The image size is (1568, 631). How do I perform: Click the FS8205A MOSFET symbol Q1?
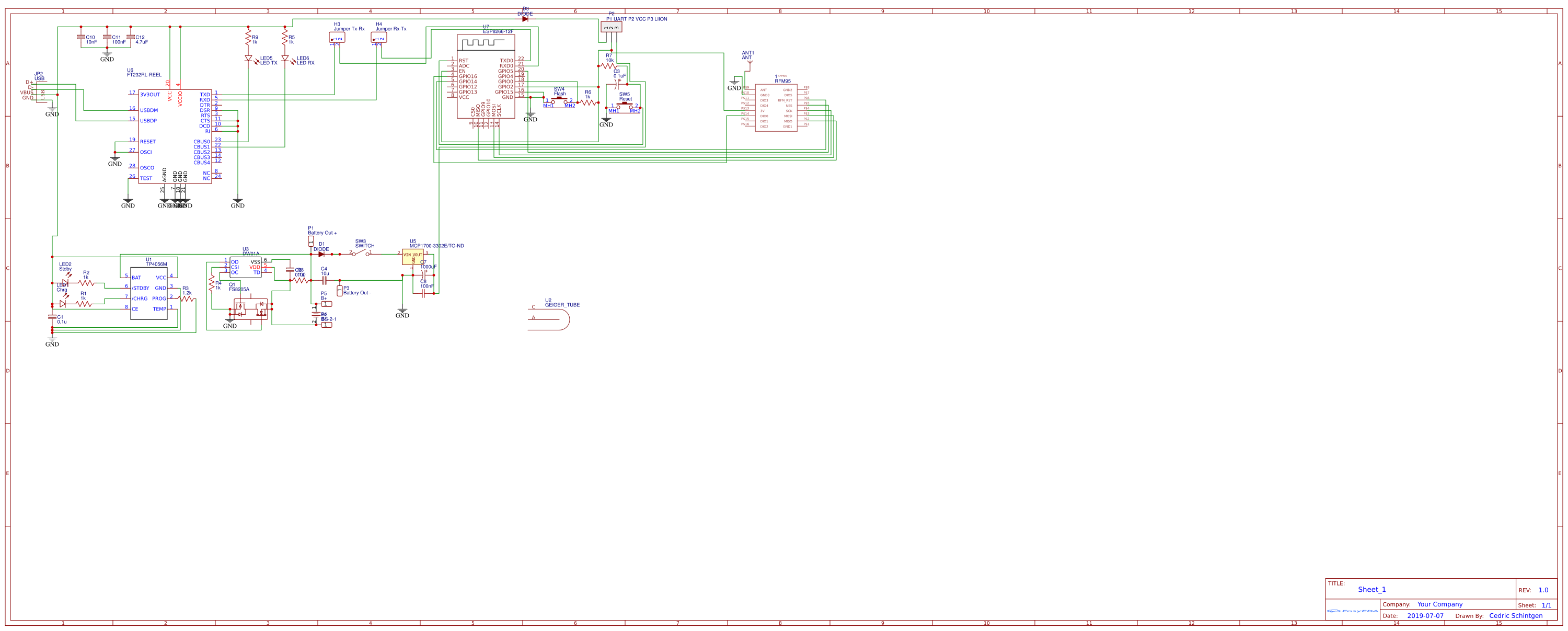[x=250, y=309]
